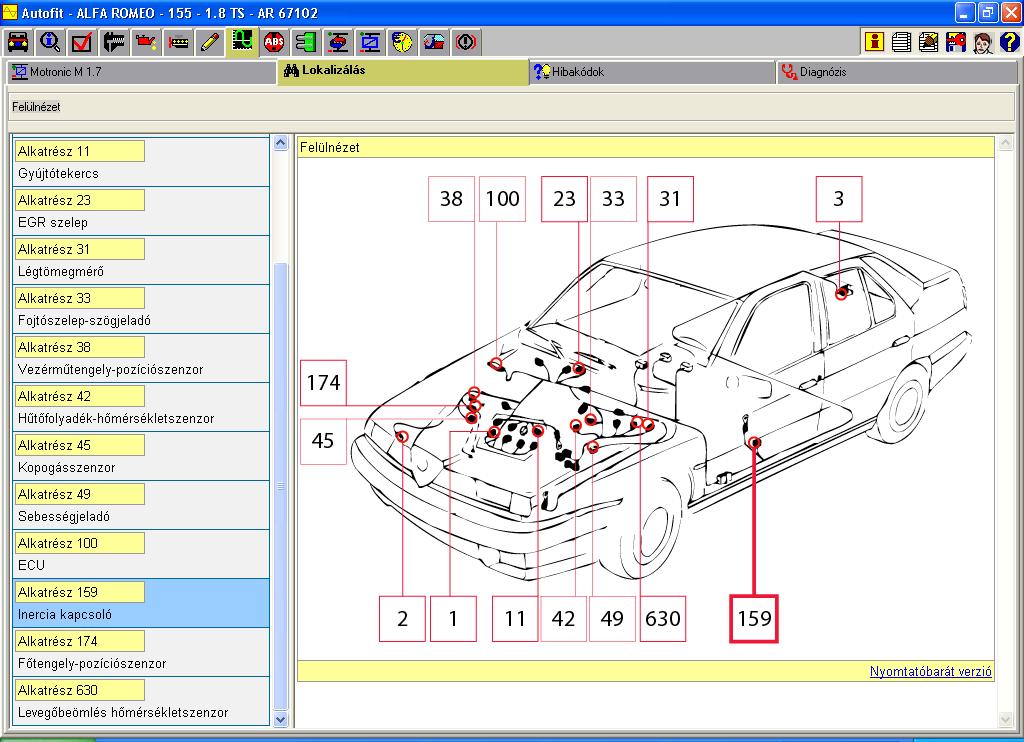Click the component list scroll-up arrow
The width and height of the screenshot is (1024, 742).
281,143
